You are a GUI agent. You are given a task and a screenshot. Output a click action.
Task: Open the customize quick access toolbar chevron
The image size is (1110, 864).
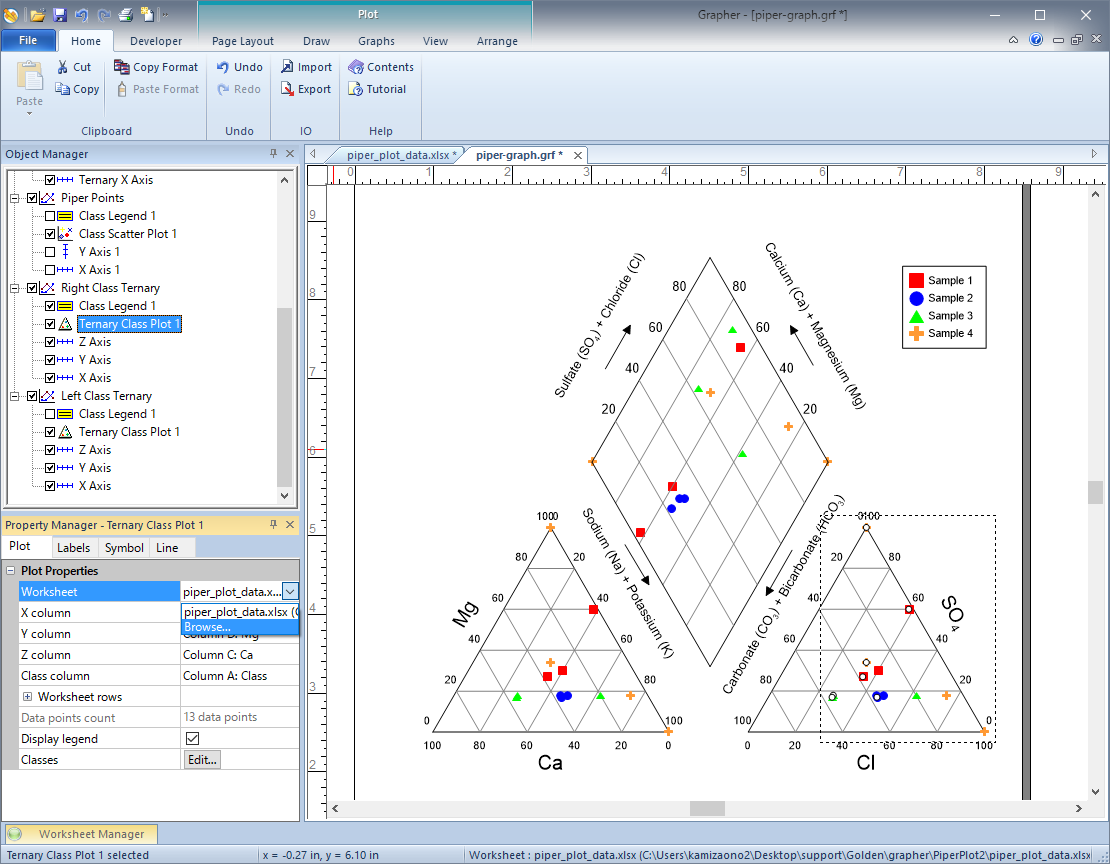(165, 14)
